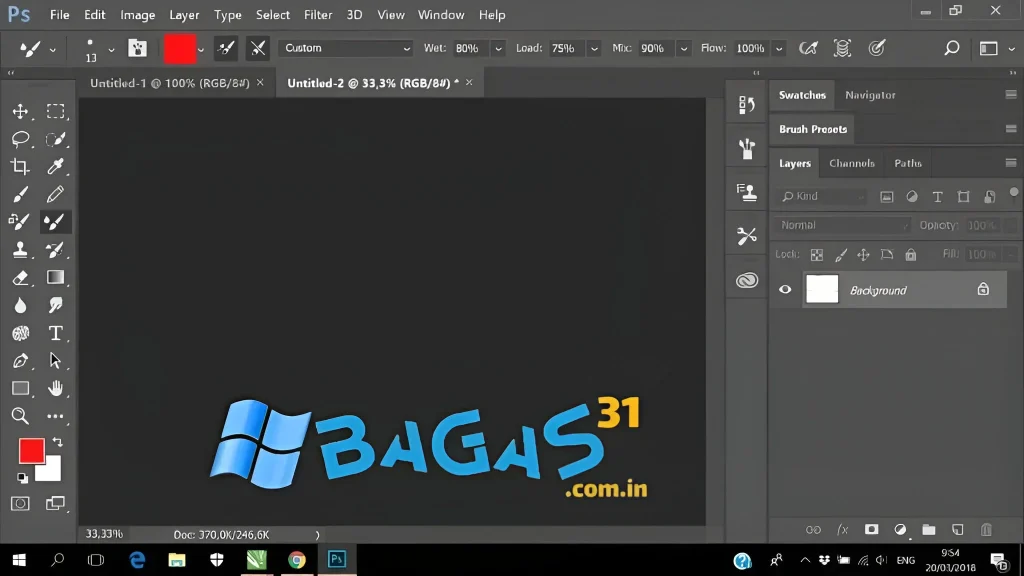This screenshot has width=1024, height=576.
Task: Open current brush load color dropdown
Action: click(200, 50)
